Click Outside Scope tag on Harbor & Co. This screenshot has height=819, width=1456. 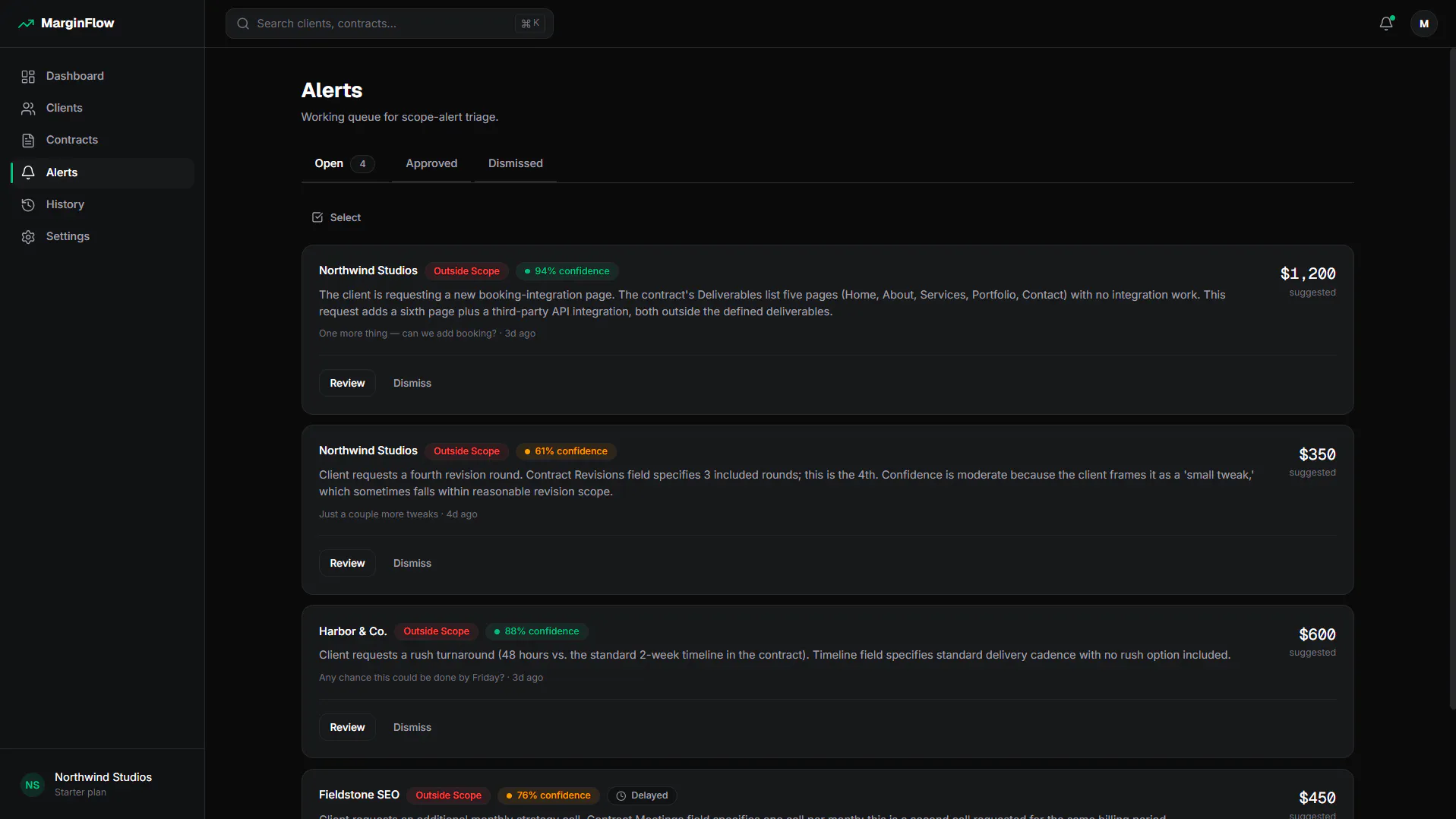(x=436, y=631)
